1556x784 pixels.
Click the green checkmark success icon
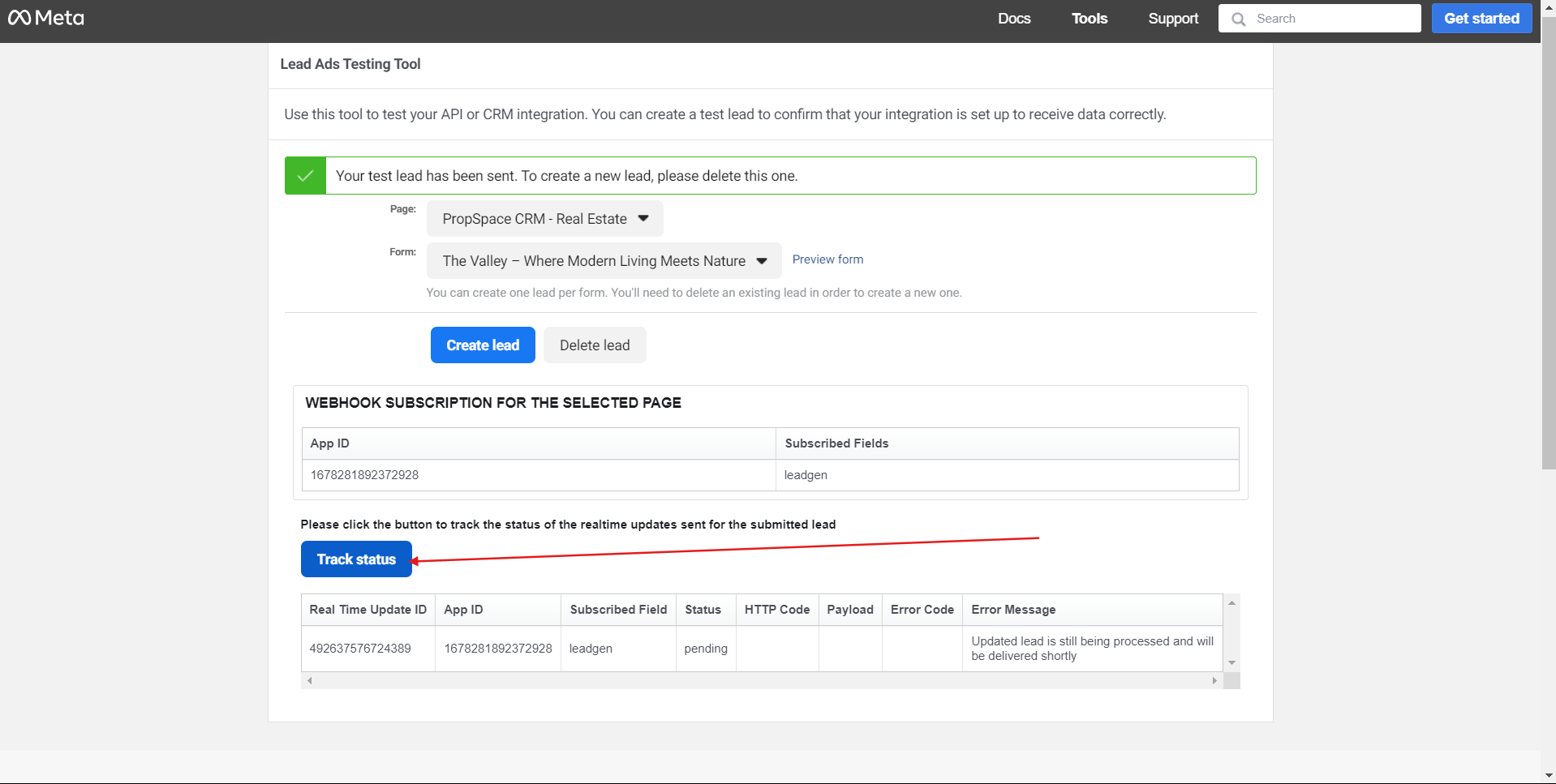pyautogui.click(x=305, y=175)
